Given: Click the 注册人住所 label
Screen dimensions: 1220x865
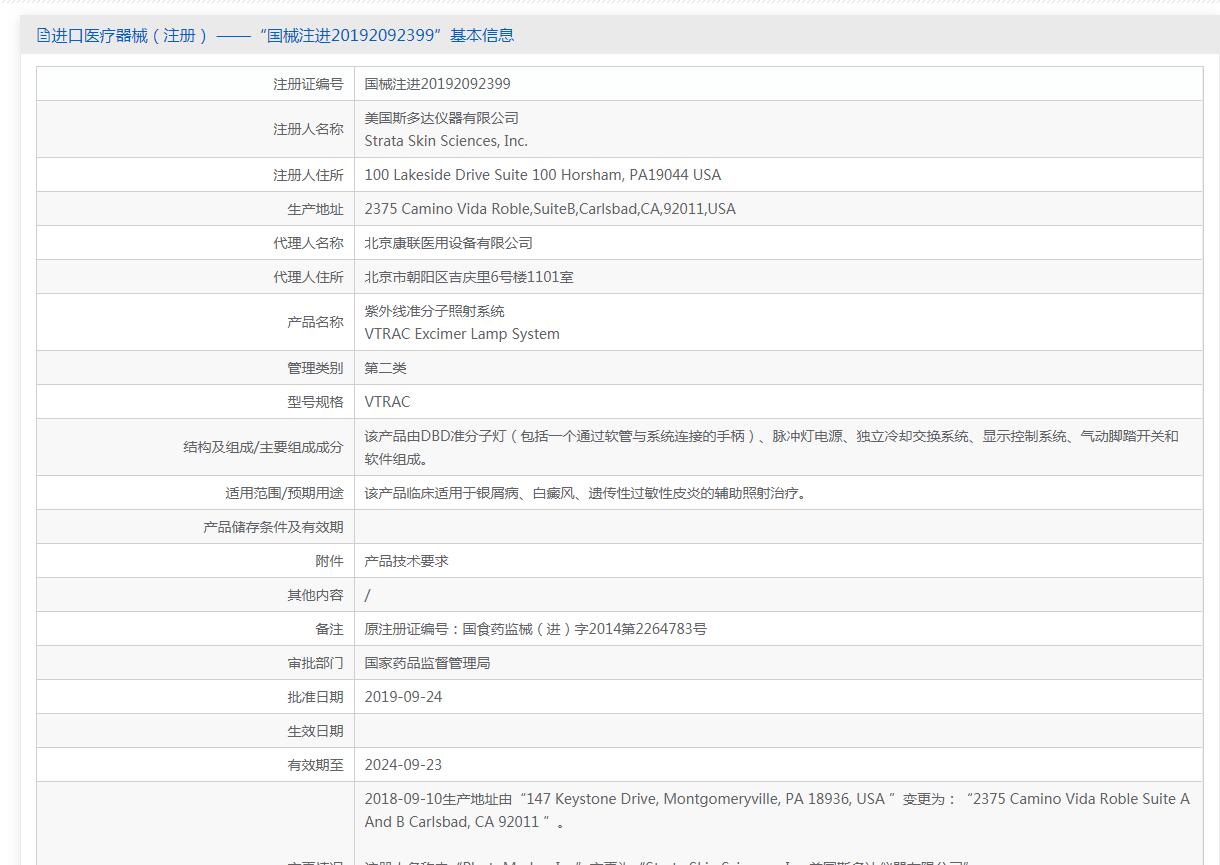Looking at the screenshot, I should [308, 175].
